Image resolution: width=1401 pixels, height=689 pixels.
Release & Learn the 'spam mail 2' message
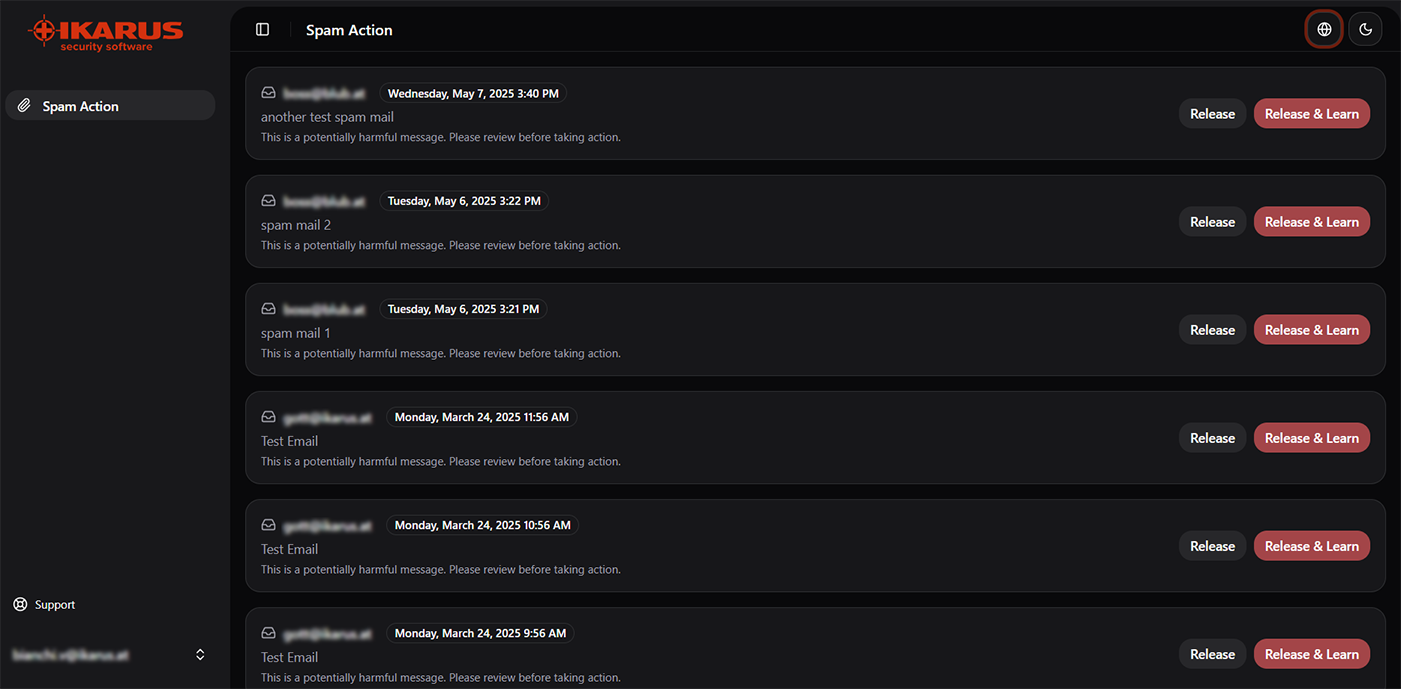[x=1312, y=222]
